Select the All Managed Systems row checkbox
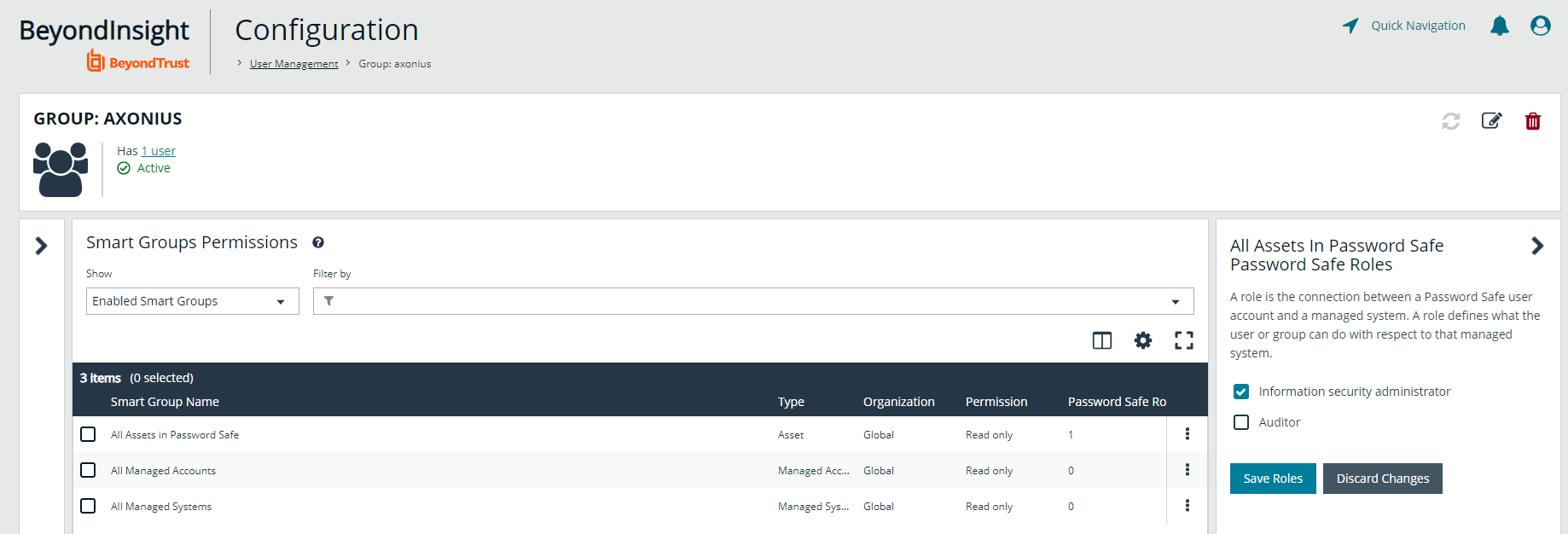Image resolution: width=1568 pixels, height=534 pixels. [x=88, y=506]
